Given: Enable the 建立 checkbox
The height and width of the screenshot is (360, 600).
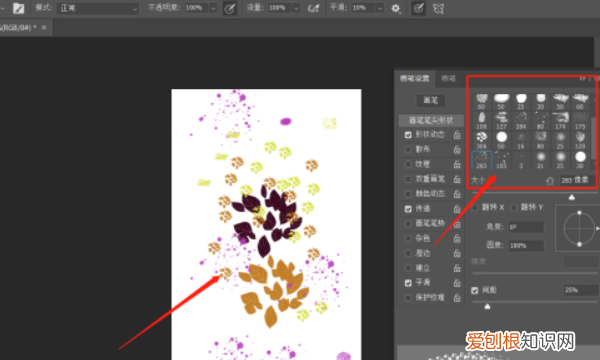Looking at the screenshot, I should [408, 268].
